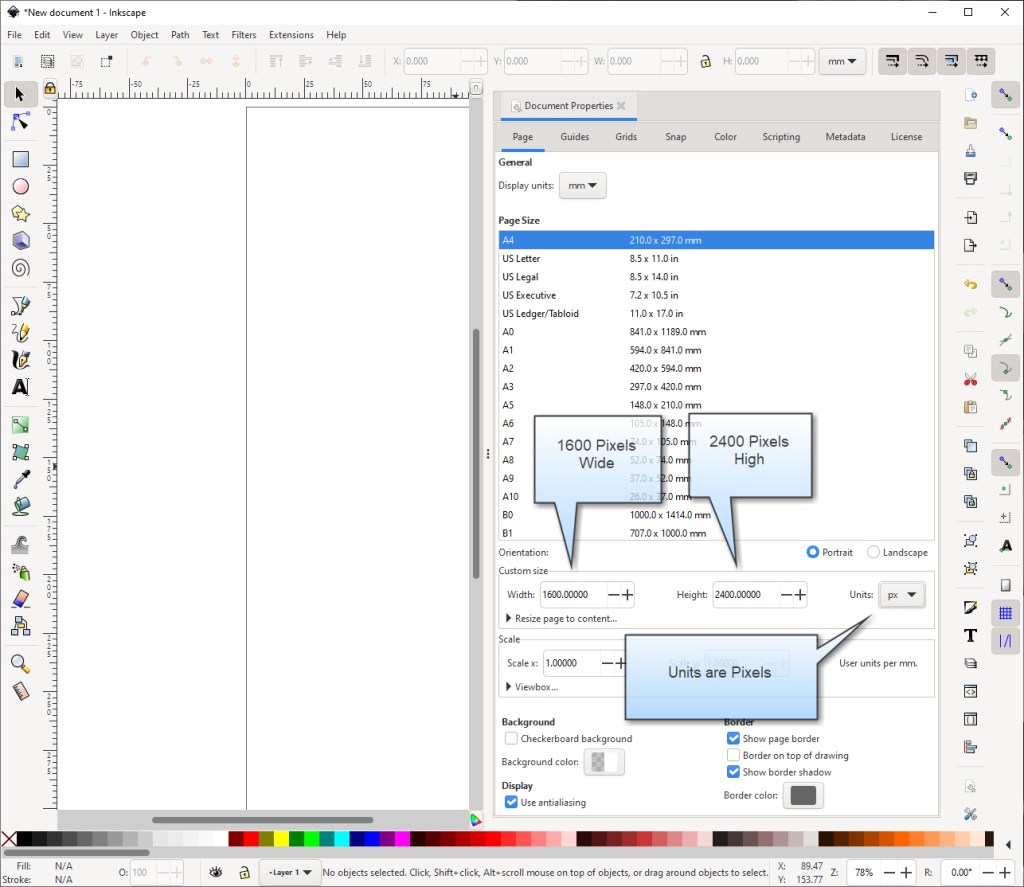Image resolution: width=1024 pixels, height=887 pixels.
Task: Uncheck Show page border
Action: tap(734, 739)
